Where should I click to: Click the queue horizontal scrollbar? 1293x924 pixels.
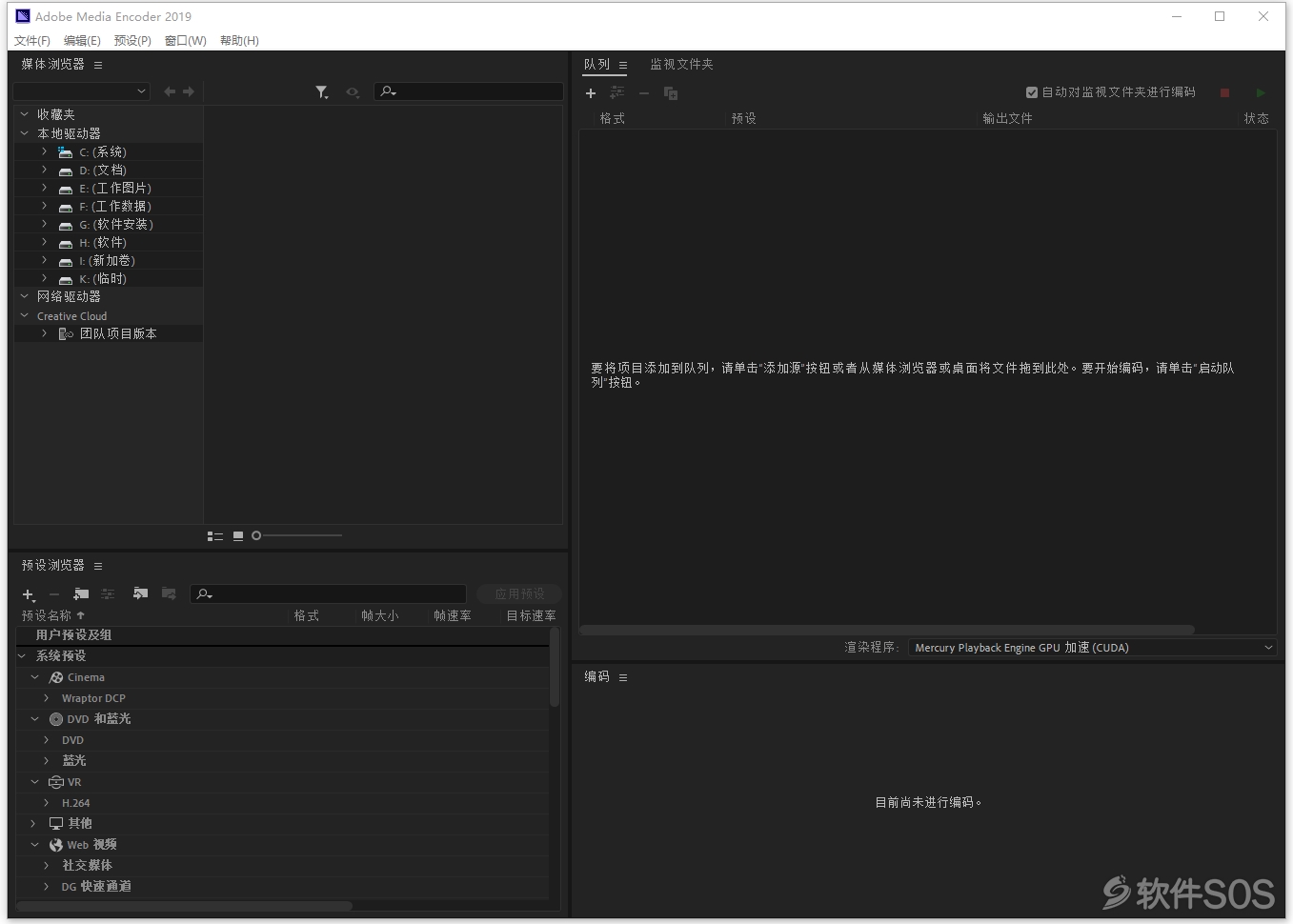(887, 630)
